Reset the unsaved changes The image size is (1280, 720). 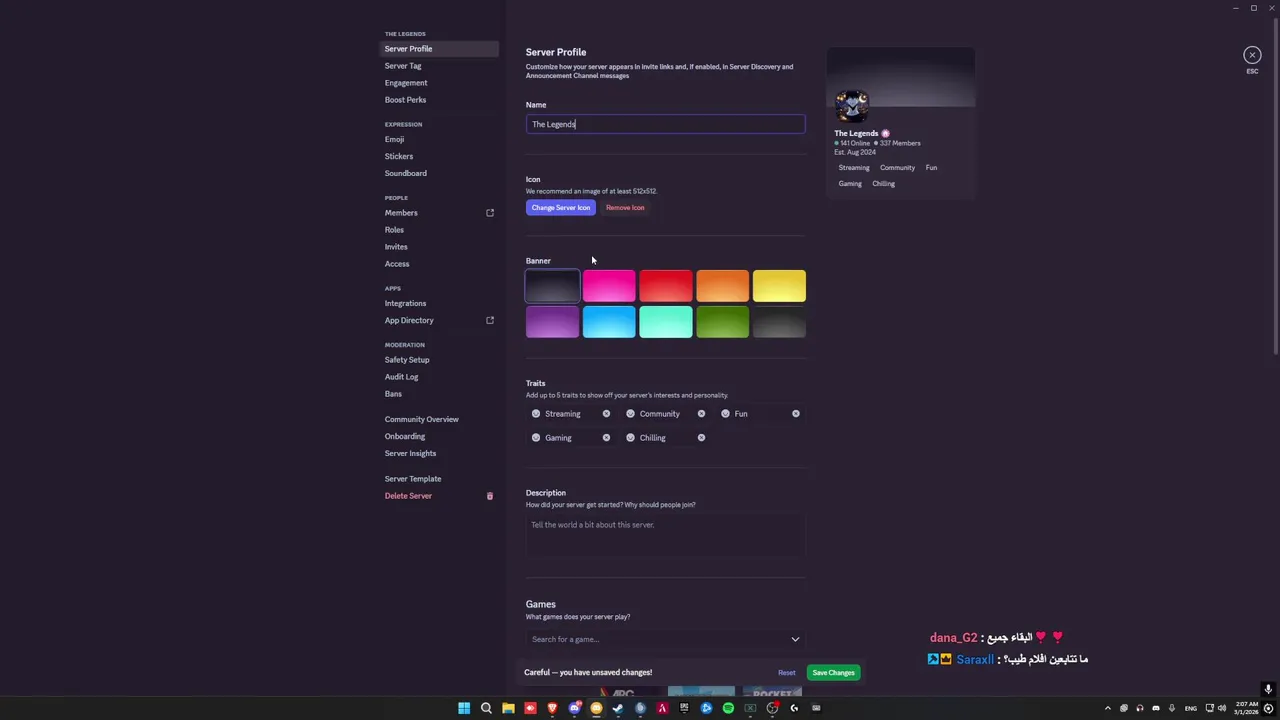[787, 673]
